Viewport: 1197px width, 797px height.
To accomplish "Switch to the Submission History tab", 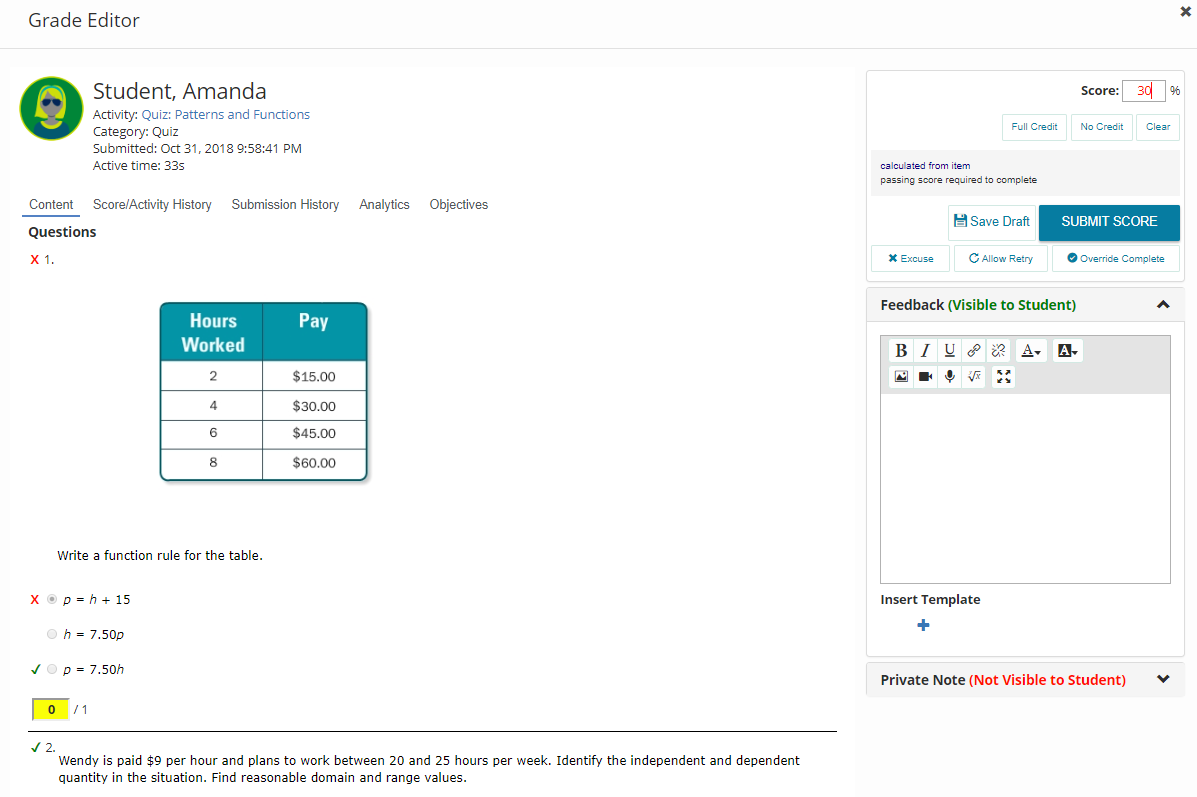I will point(285,204).
